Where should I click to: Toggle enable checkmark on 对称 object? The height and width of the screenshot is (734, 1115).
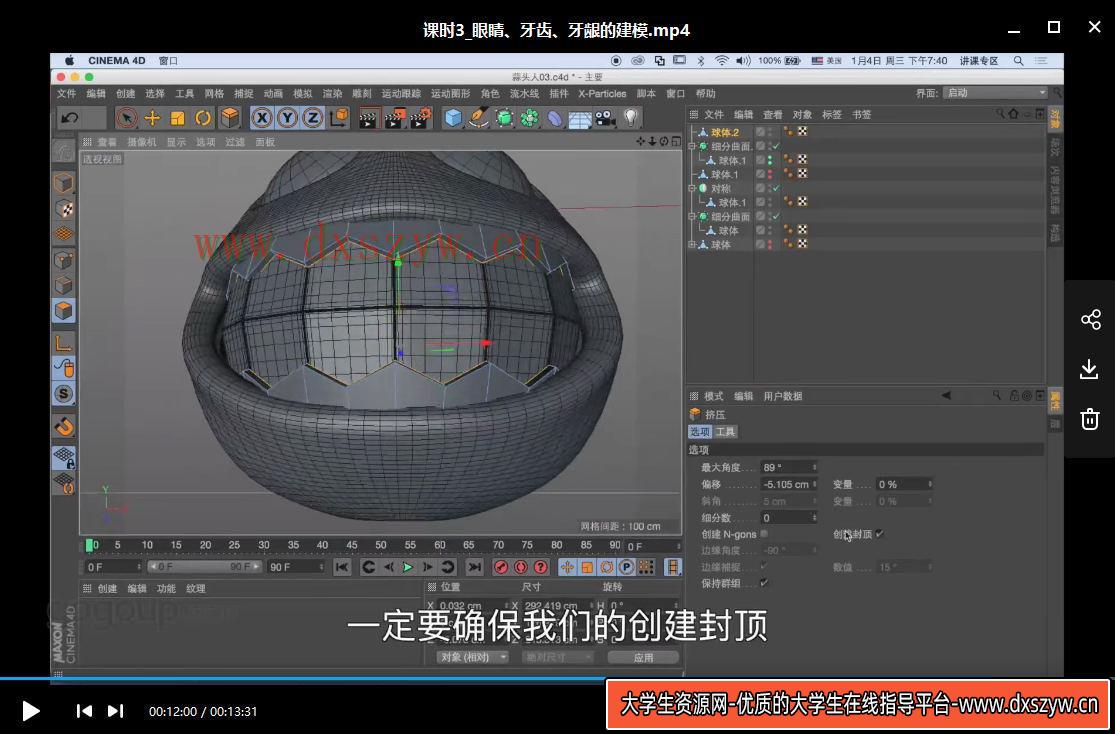point(776,188)
